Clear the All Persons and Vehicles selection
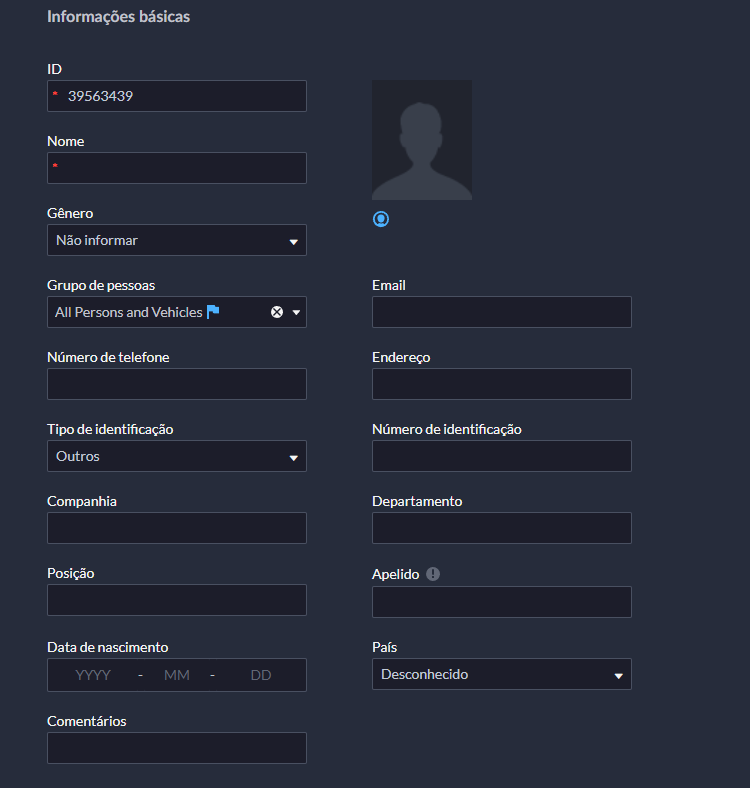This screenshot has height=788, width=750. pos(277,312)
